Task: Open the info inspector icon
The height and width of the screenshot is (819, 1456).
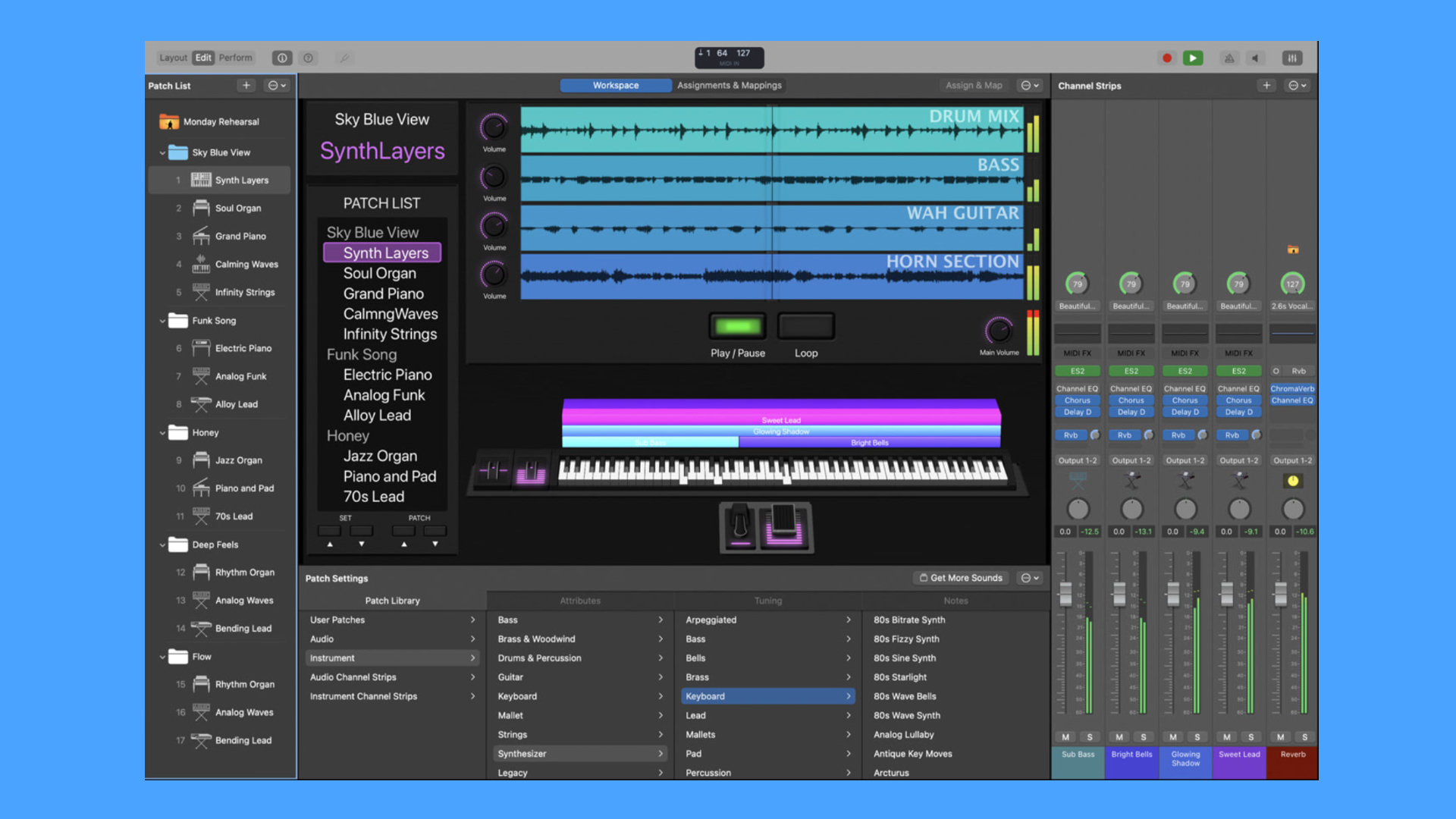Action: 282,58
